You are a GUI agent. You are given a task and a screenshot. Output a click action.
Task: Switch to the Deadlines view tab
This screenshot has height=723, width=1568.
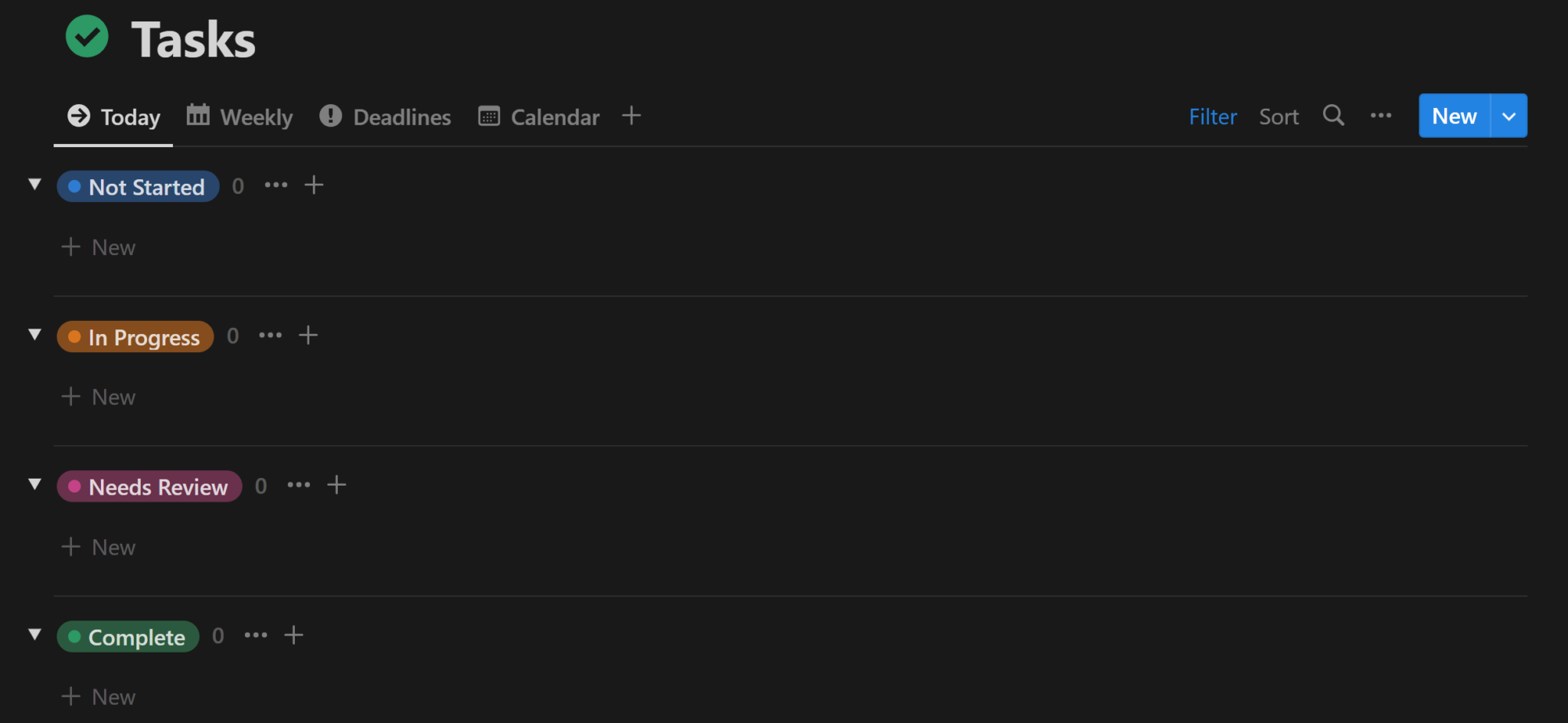click(x=386, y=117)
